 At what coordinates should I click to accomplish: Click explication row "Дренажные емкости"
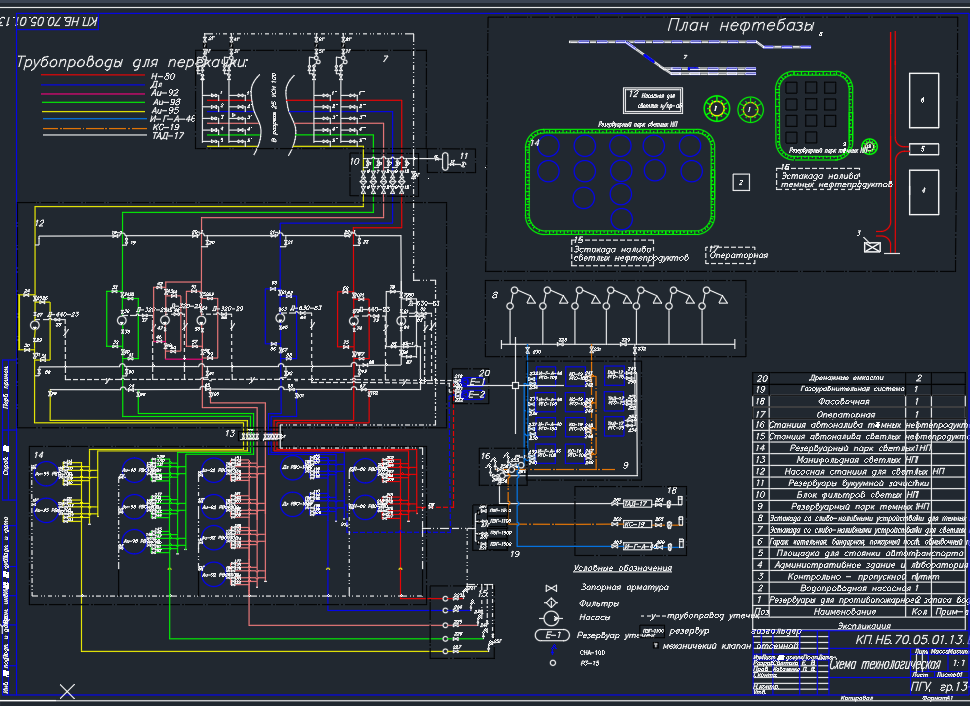(859, 378)
